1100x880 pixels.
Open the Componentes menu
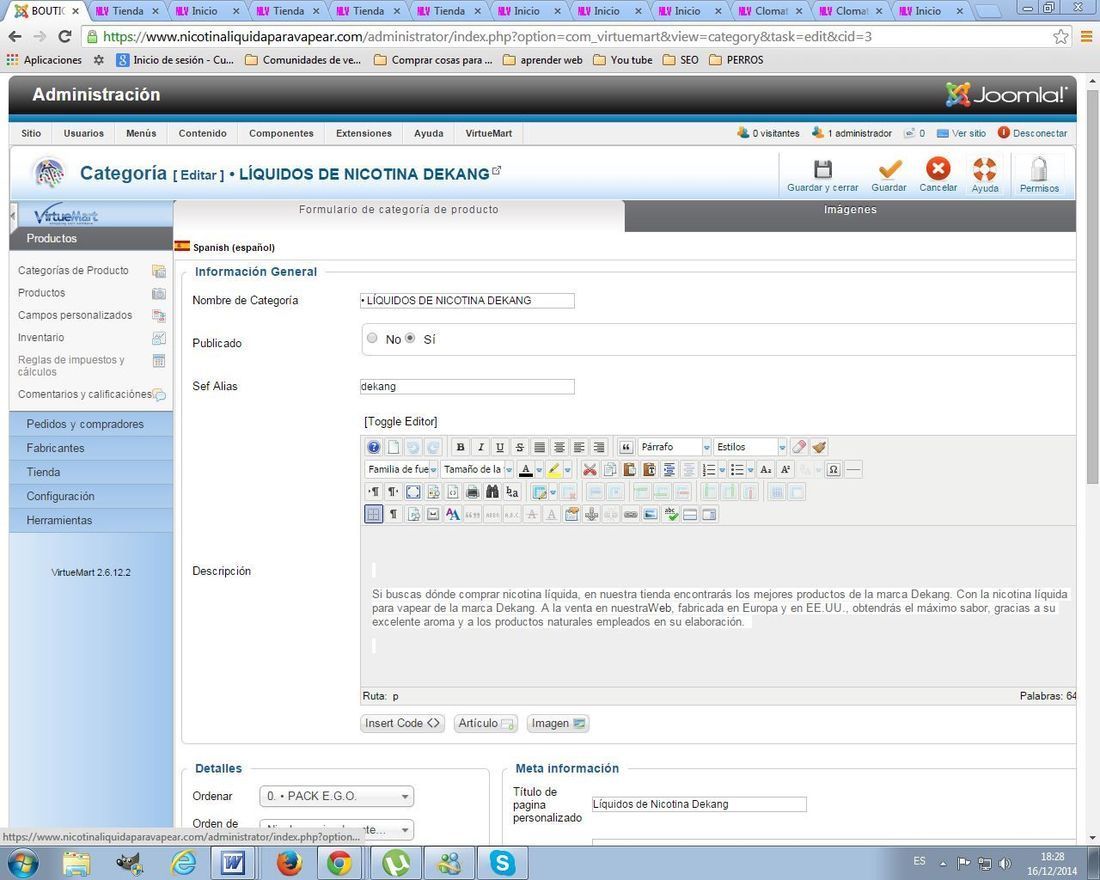(x=281, y=133)
